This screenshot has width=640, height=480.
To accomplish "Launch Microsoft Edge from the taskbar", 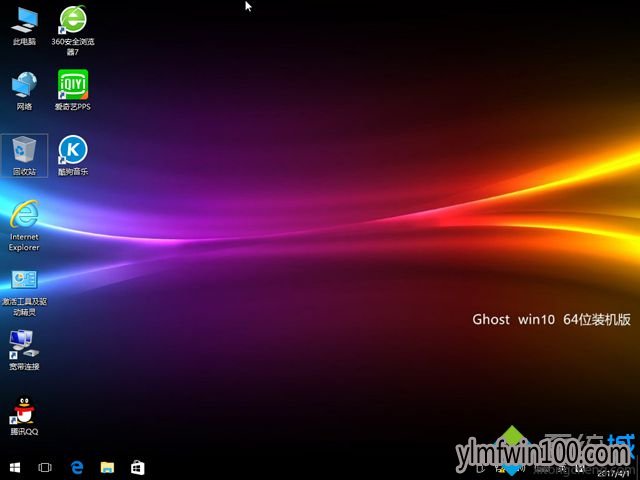I will pyautogui.click(x=77, y=467).
